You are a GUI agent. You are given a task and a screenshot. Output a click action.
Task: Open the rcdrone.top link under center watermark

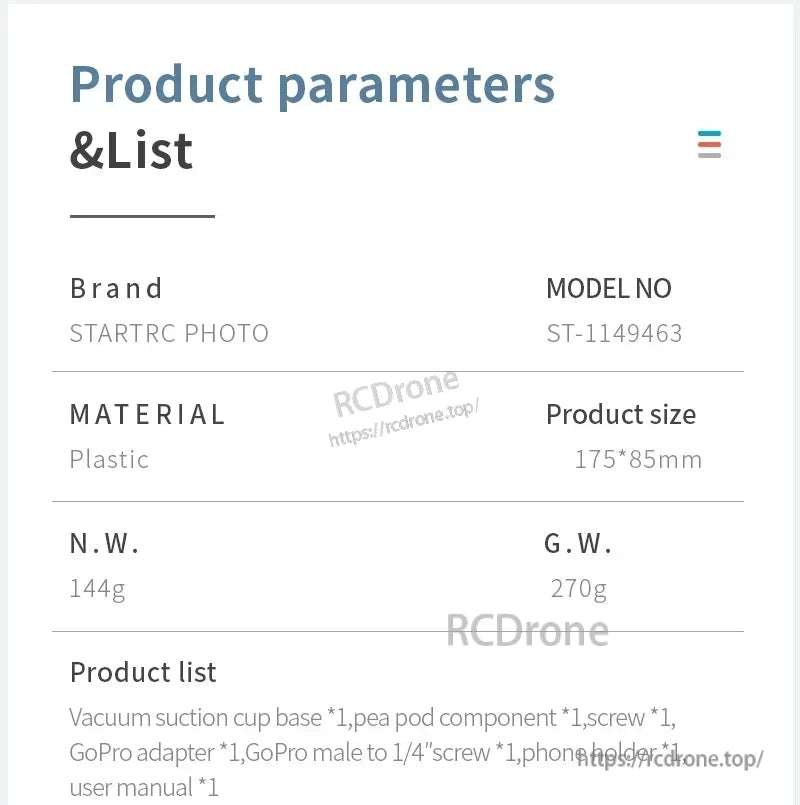pos(405,423)
